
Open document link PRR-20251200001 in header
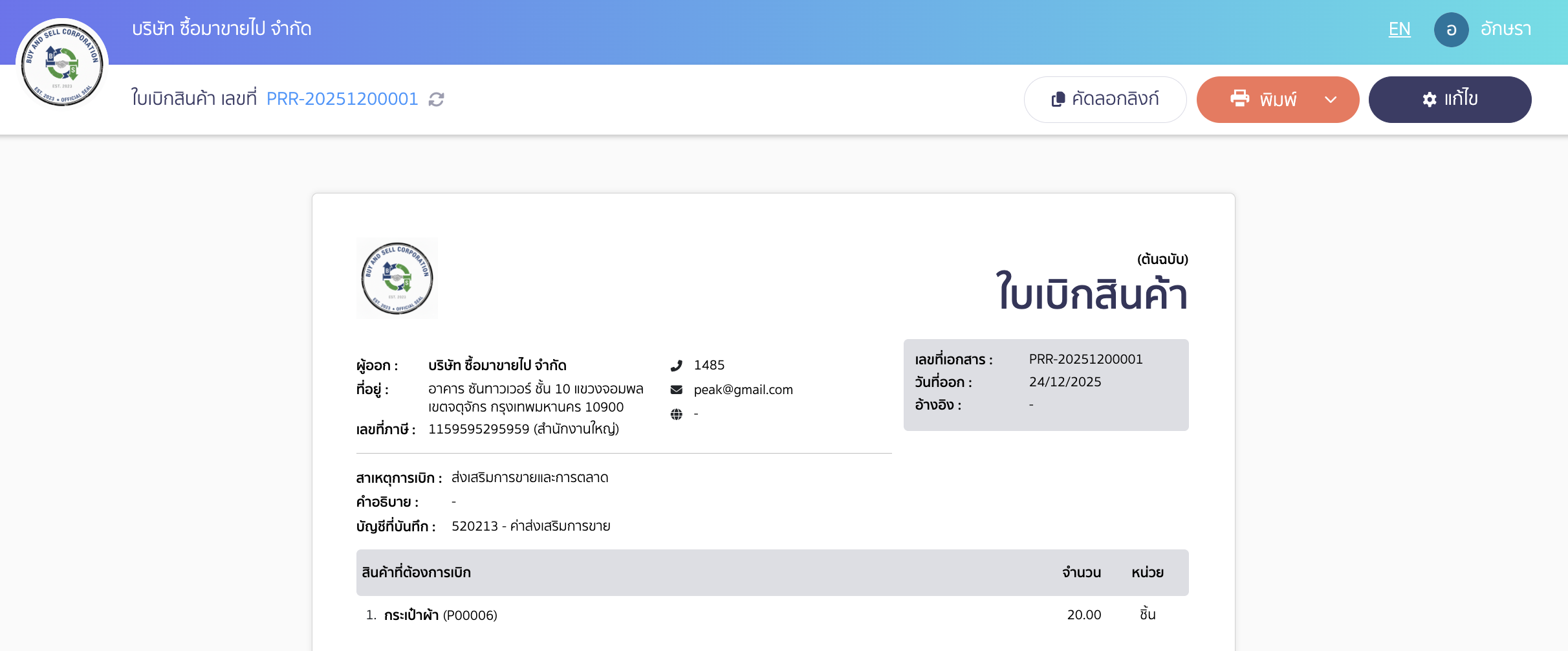(342, 98)
